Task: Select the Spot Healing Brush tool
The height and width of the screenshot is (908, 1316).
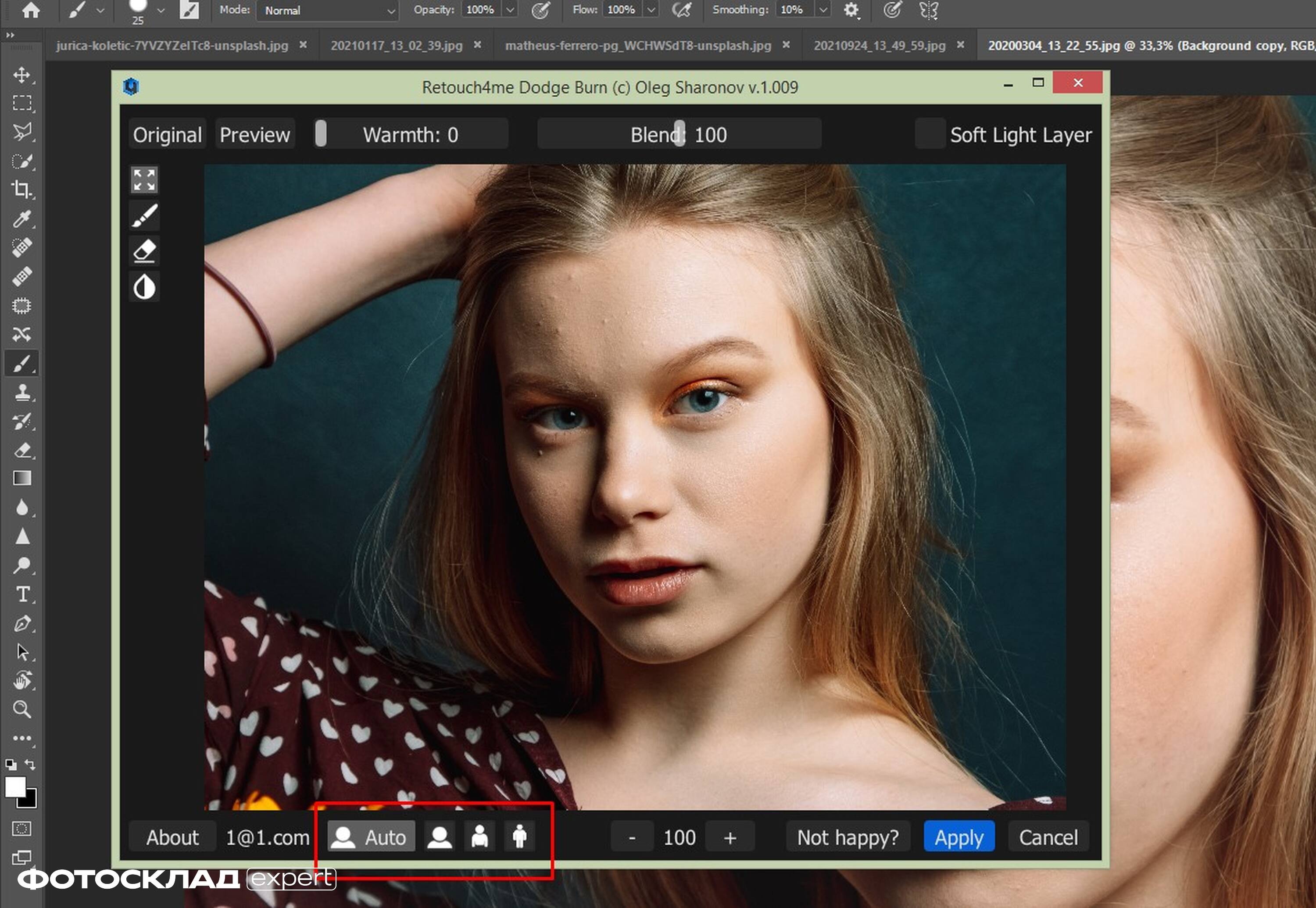Action: (x=21, y=247)
